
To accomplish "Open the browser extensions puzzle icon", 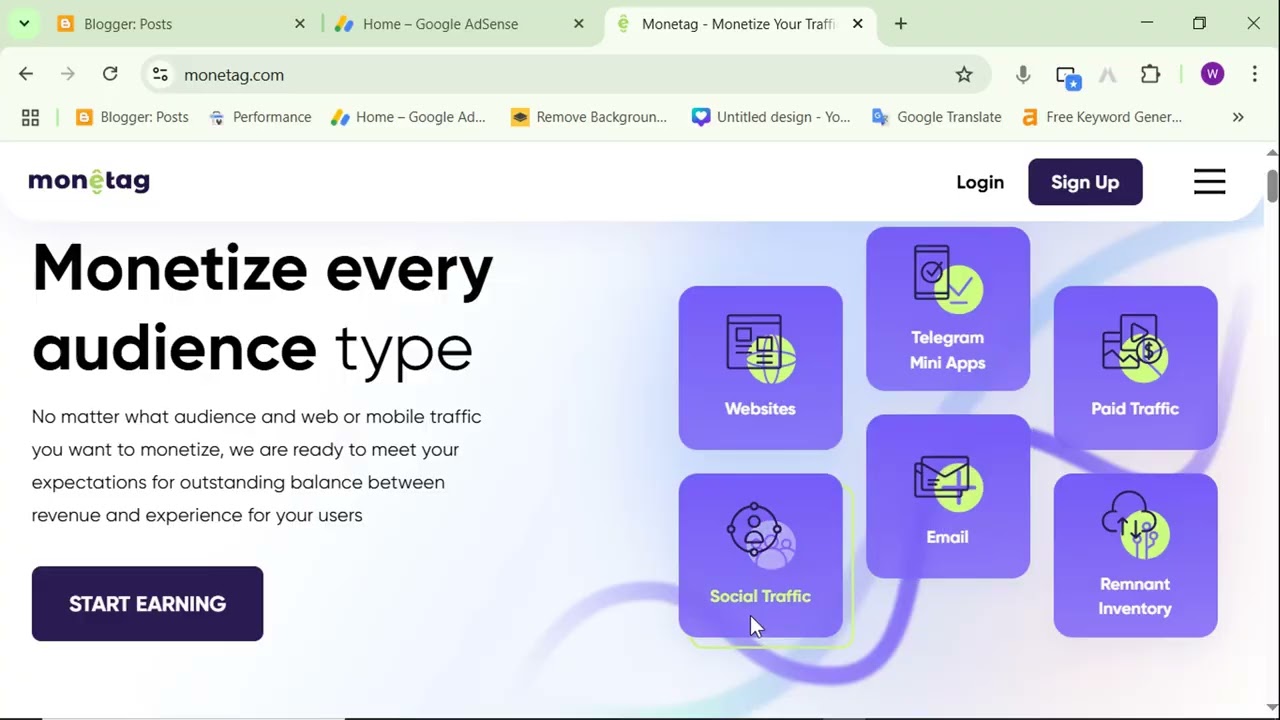I will click(x=1150, y=75).
